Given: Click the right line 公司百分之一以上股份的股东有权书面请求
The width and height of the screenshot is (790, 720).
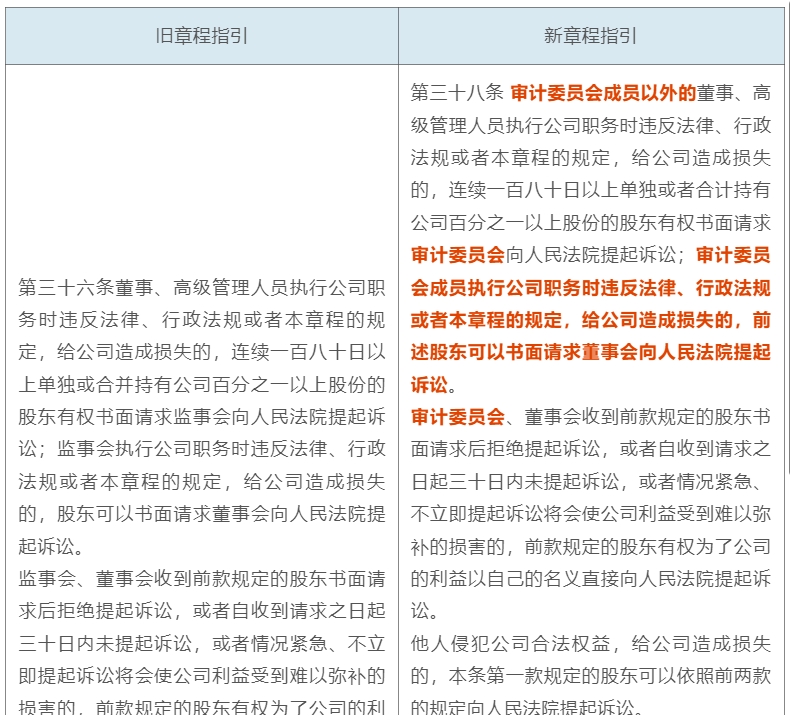Looking at the screenshot, I should click(x=590, y=222).
